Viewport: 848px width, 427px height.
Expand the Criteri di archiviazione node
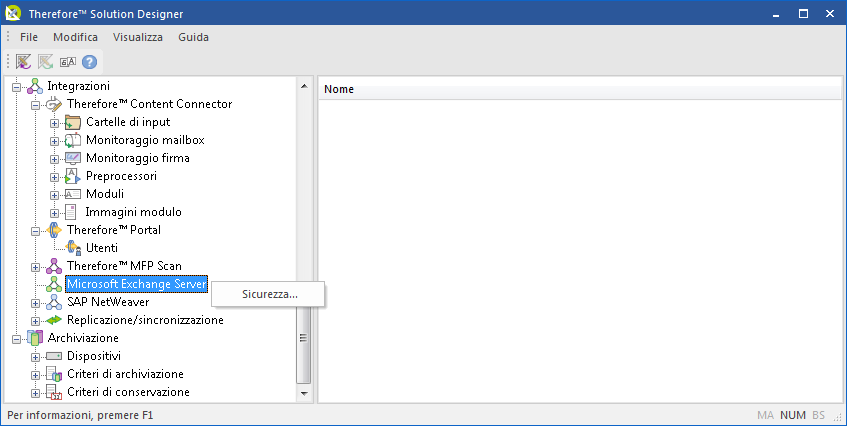[36, 374]
